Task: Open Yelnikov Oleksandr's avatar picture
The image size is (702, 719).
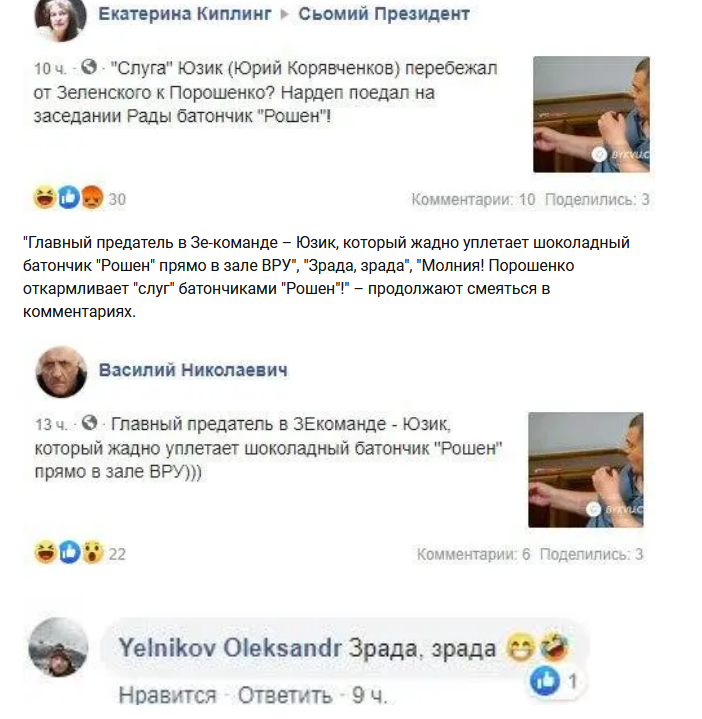Action: pyautogui.click(x=58, y=647)
